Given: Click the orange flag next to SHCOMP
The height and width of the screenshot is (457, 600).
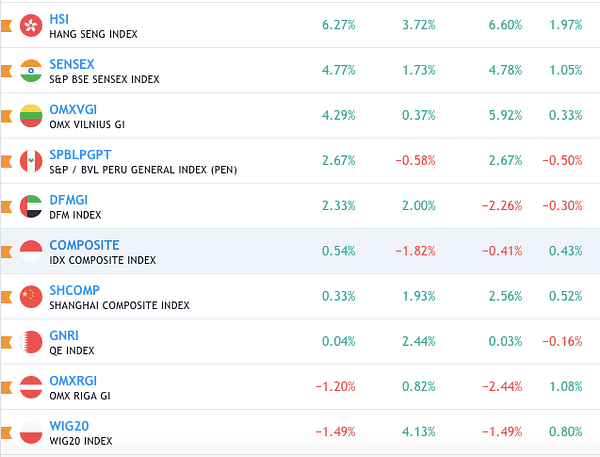Looking at the screenshot, I should click(x=7, y=297).
